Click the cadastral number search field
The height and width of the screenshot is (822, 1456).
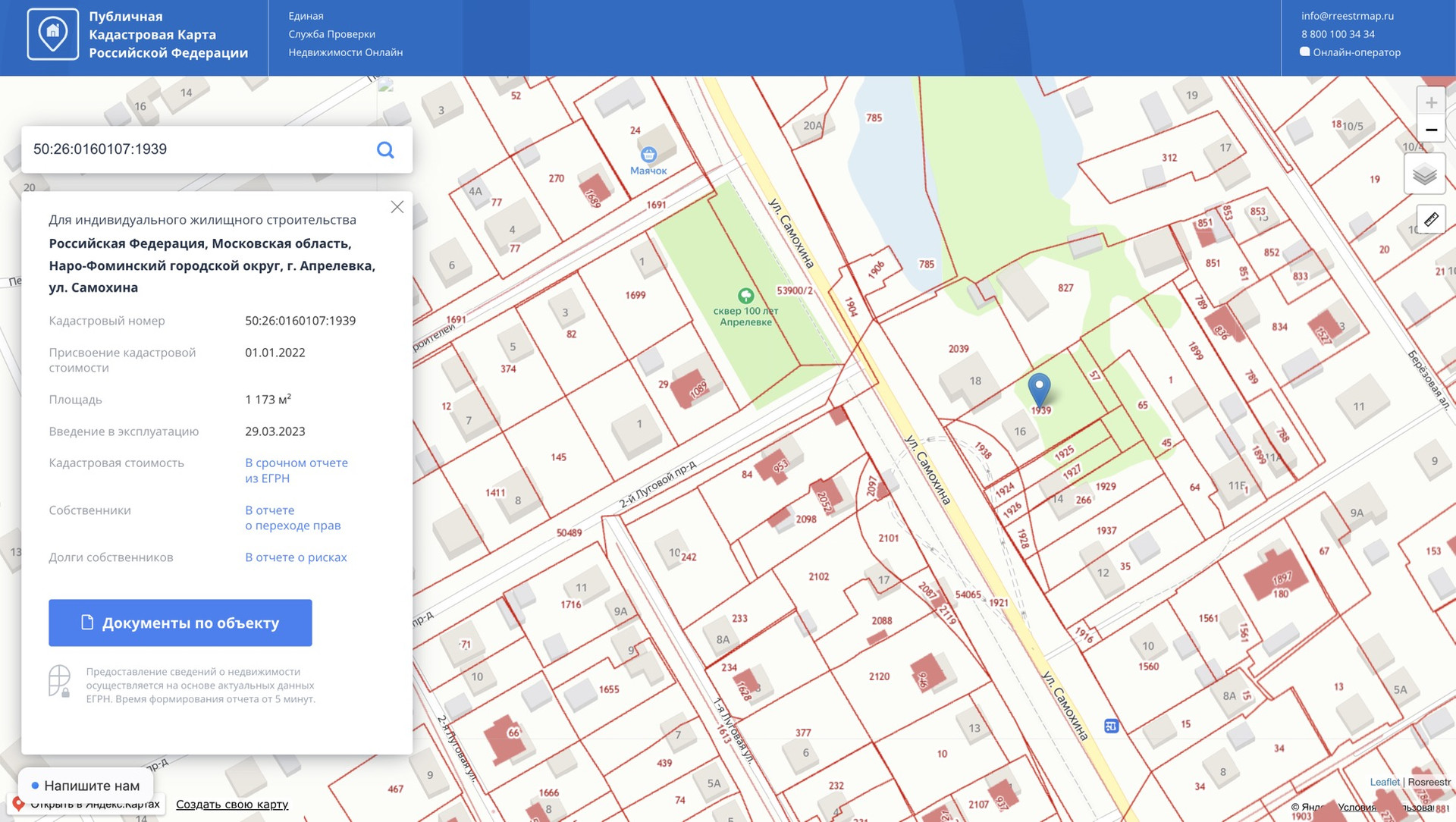(197, 149)
